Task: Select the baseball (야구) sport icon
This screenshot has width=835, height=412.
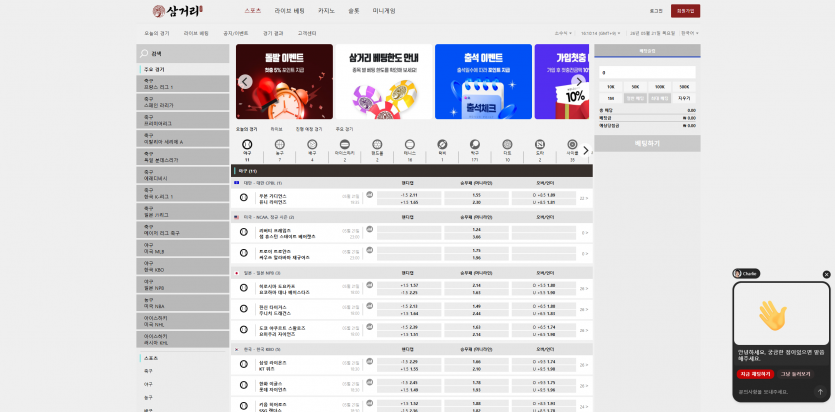Action: pyautogui.click(x=247, y=144)
